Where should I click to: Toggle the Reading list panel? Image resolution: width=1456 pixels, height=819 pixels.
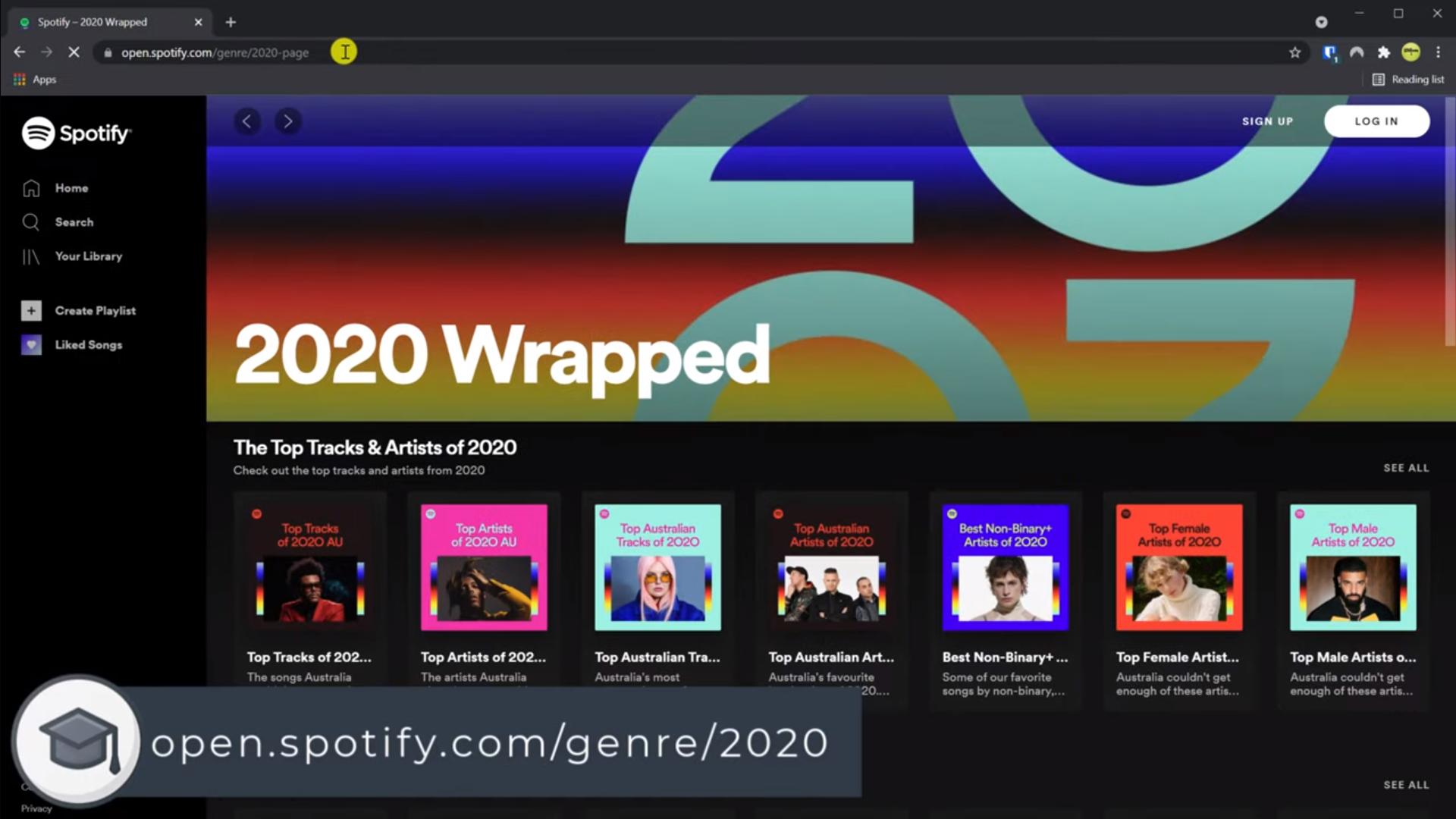click(x=1409, y=79)
